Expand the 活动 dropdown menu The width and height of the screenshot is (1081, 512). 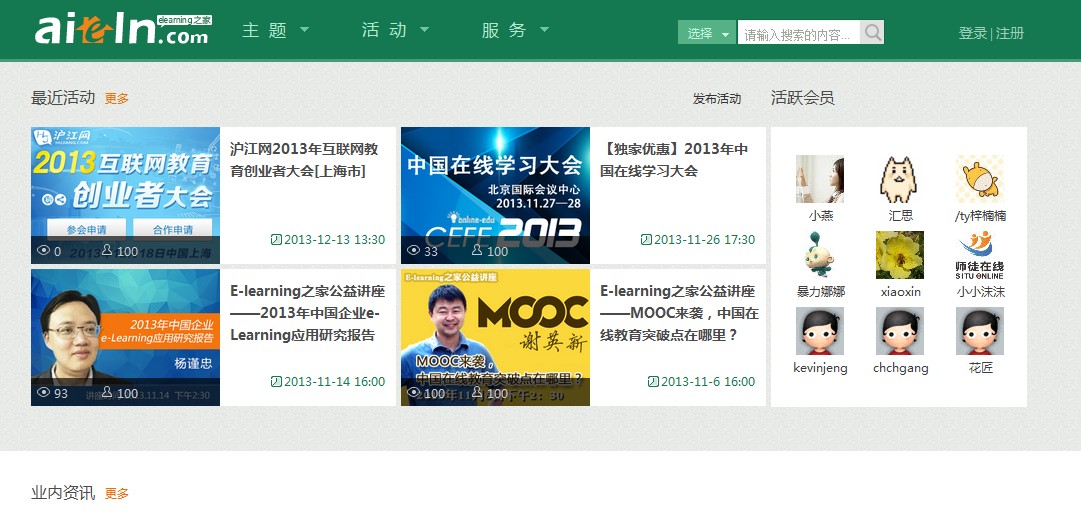396,30
